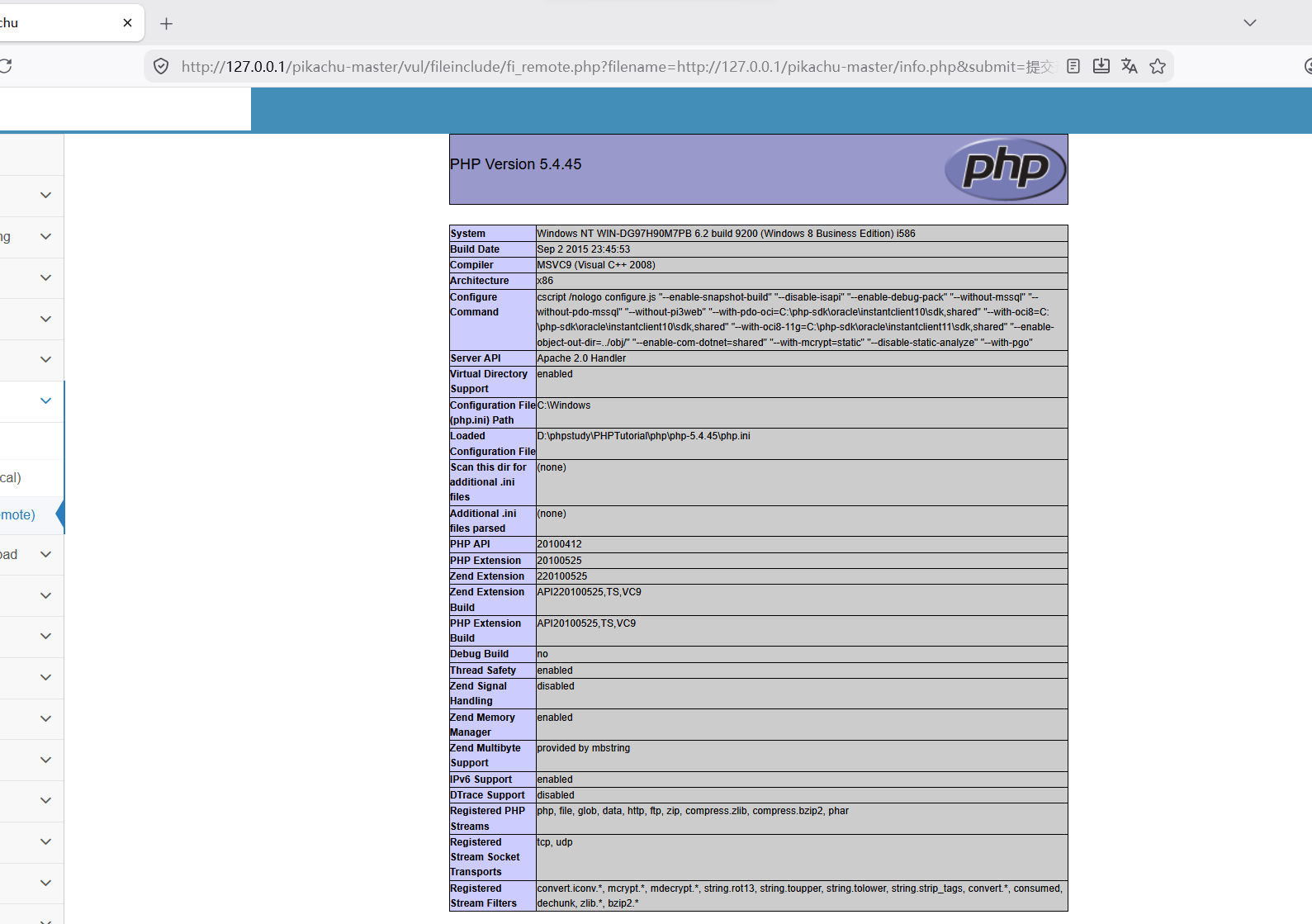This screenshot has height=924, width=1312.
Task: Click the "tcp, udp" socket transports value
Action: [555, 842]
